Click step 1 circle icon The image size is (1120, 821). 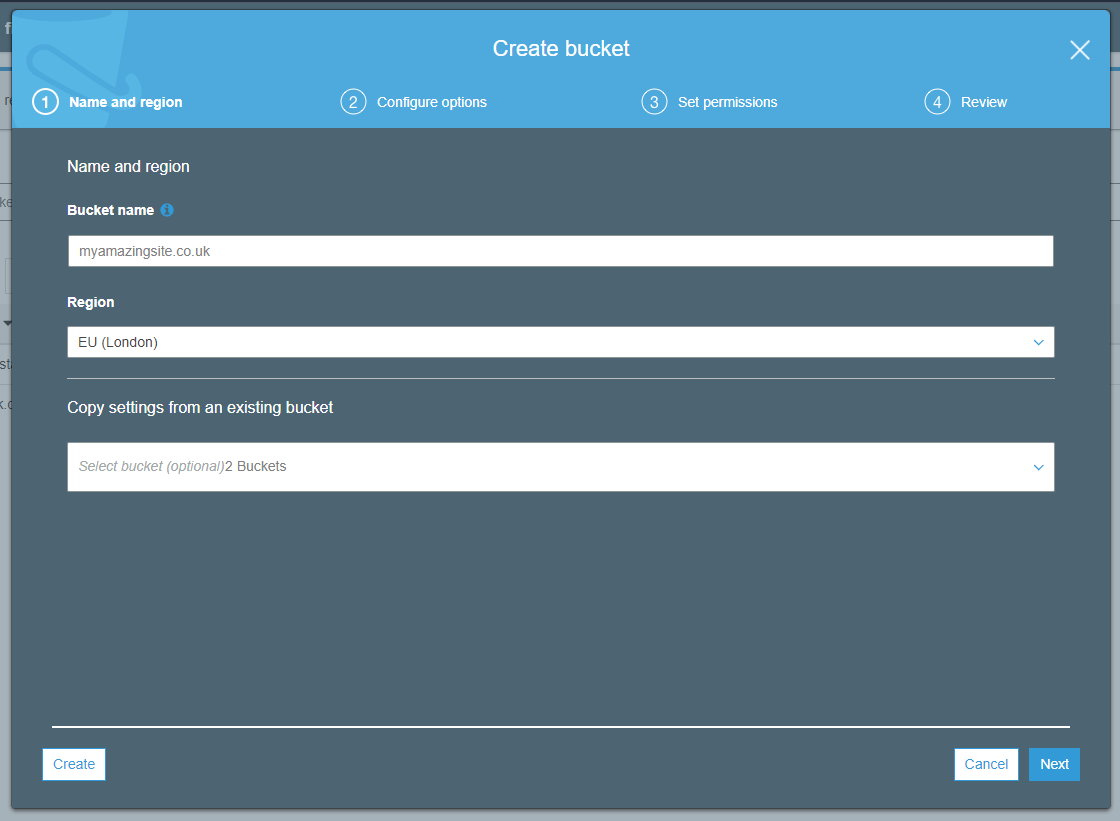coord(45,102)
